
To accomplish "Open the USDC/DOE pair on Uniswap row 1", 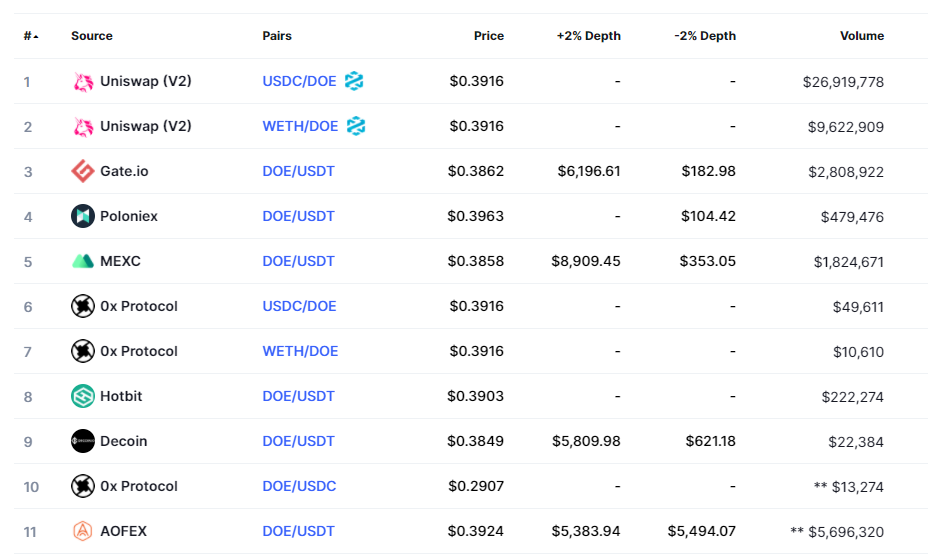I will click(x=299, y=81).
